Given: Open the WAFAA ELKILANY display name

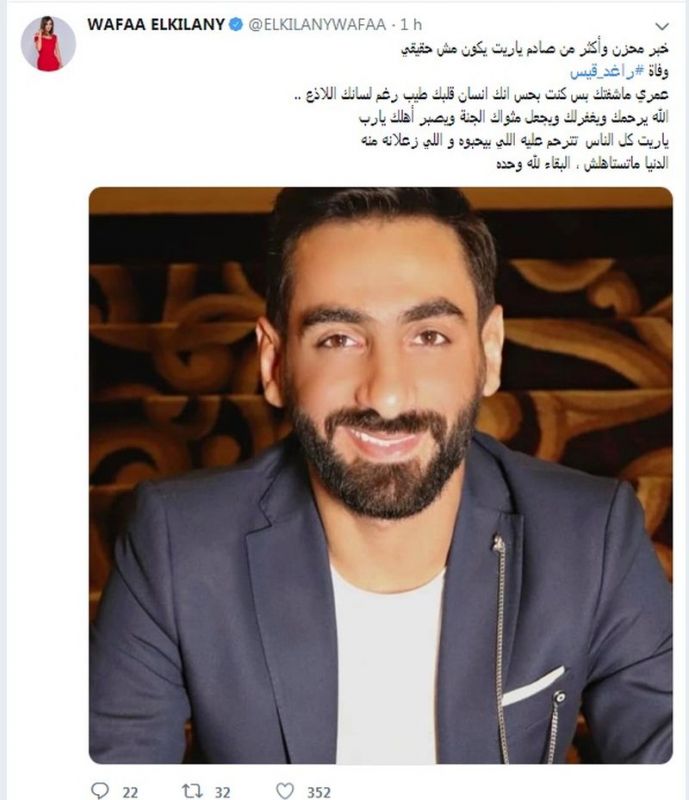Looking at the screenshot, I should coord(156,24).
